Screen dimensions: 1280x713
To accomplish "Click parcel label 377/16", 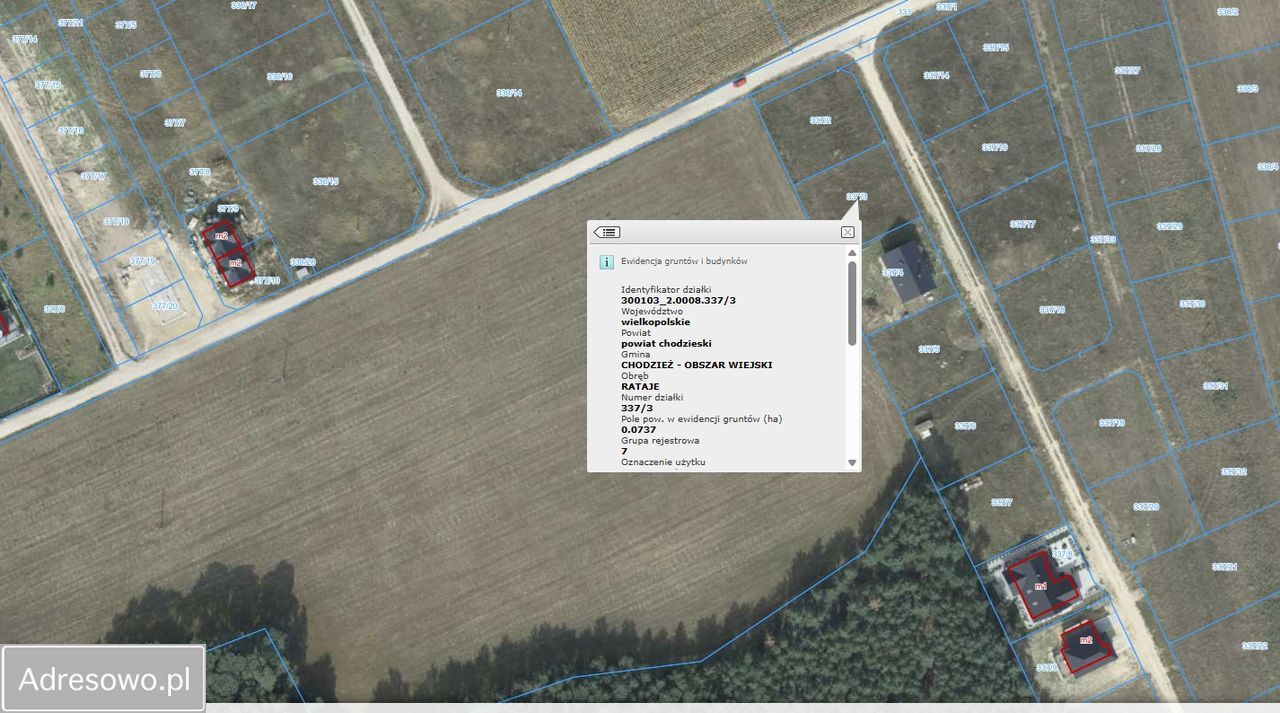I will point(70,131).
